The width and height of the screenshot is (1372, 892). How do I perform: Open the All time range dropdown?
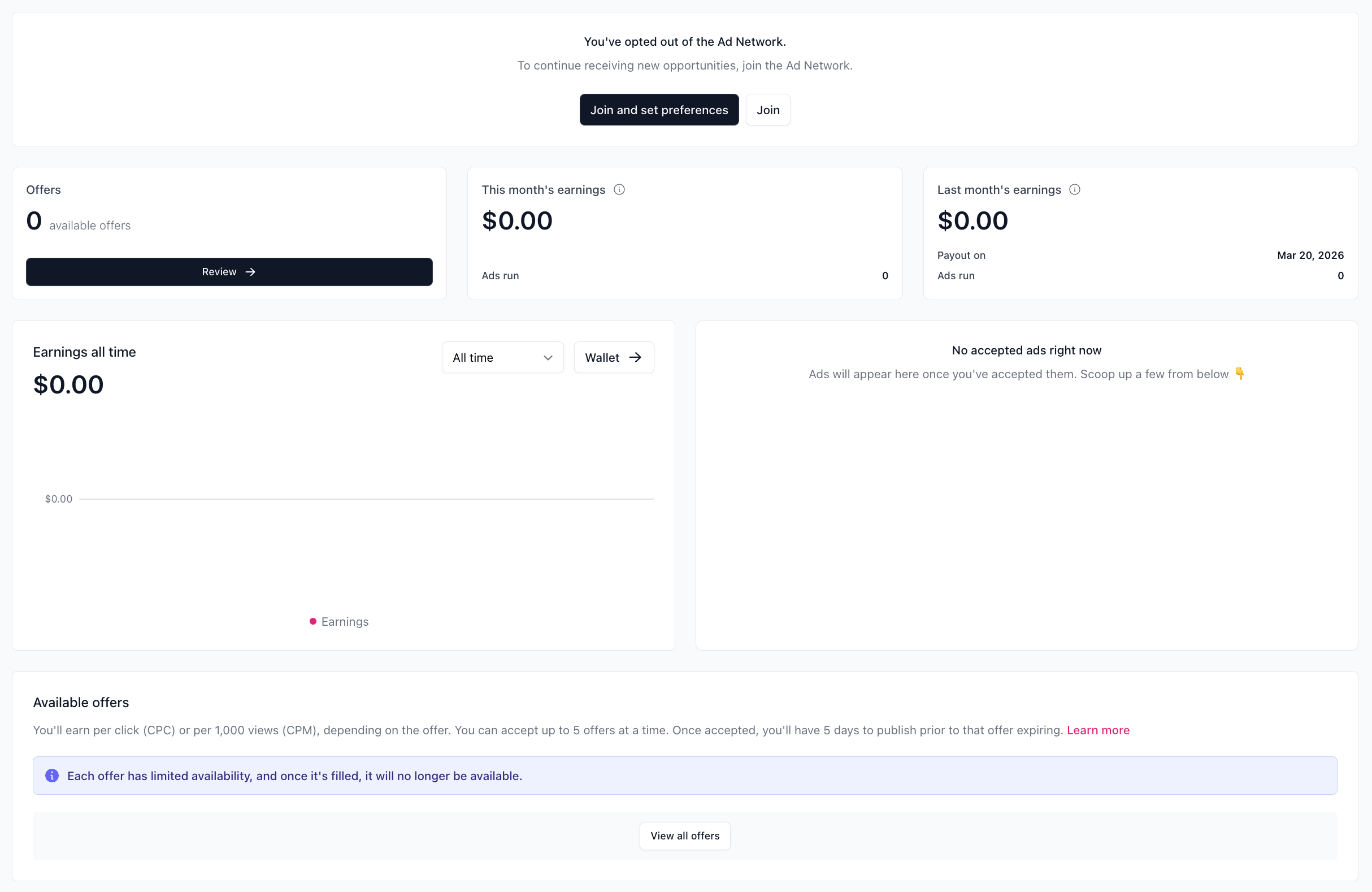click(x=502, y=357)
